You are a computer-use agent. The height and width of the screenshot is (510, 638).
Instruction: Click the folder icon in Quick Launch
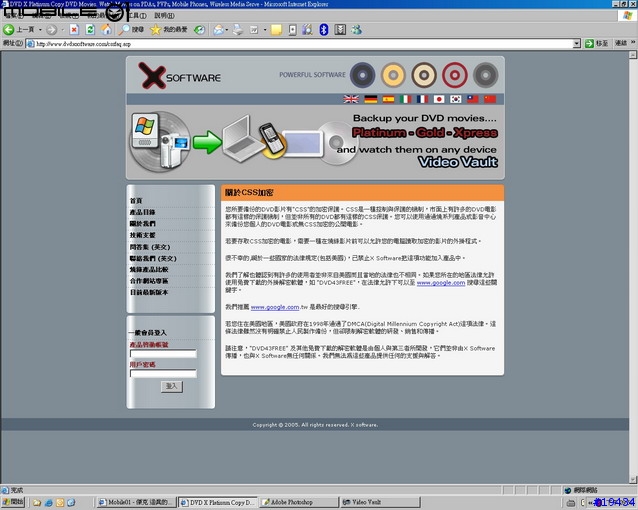tap(37, 502)
